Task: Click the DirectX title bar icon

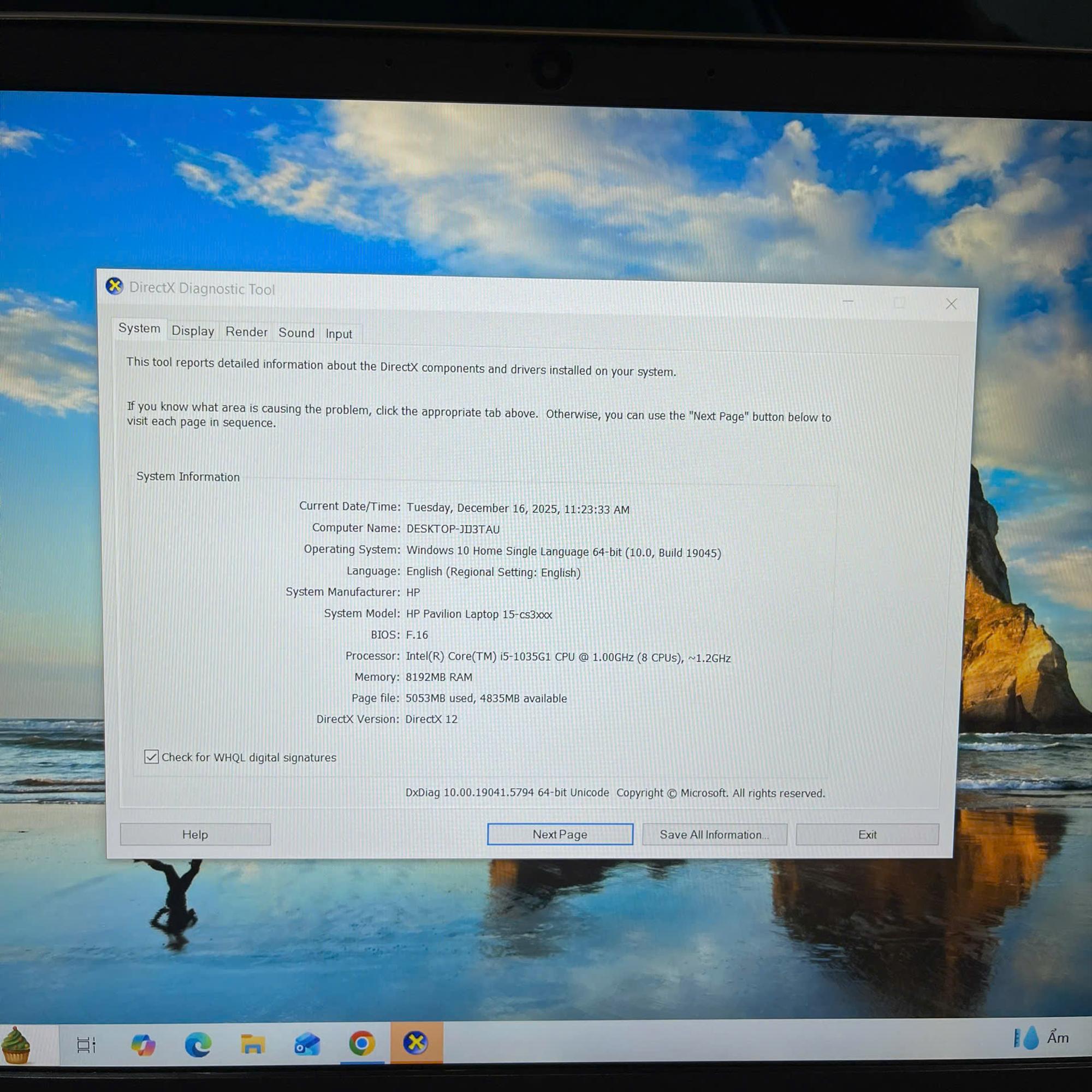Action: pyautogui.click(x=115, y=287)
